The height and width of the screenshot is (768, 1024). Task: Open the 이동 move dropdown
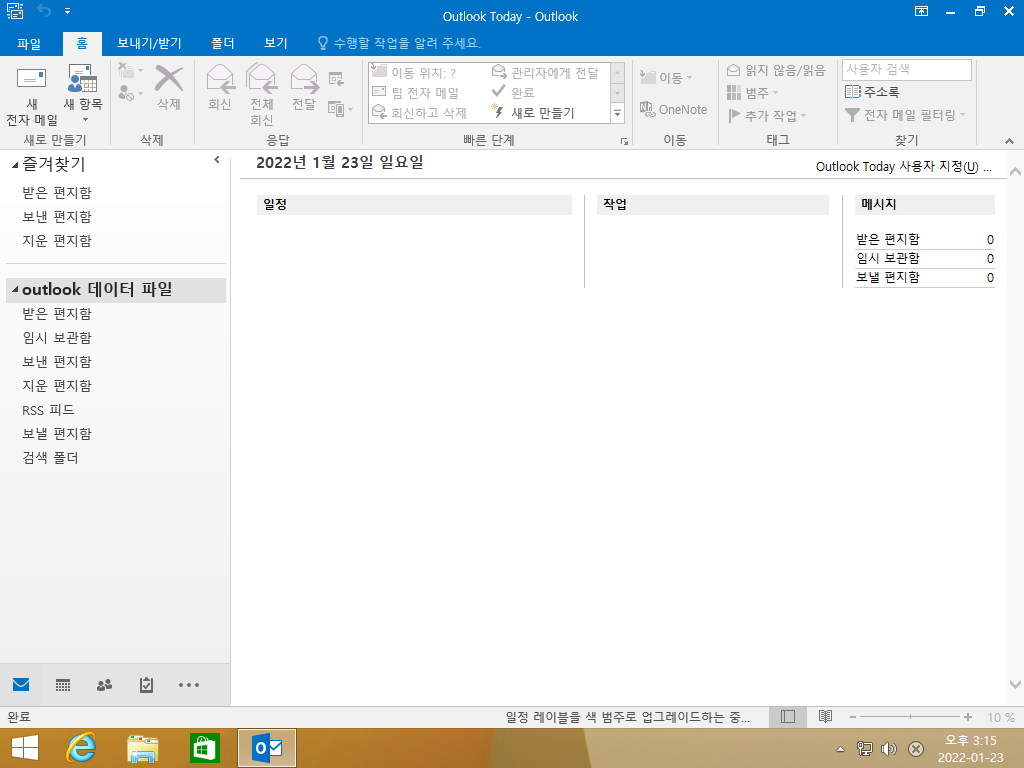(665, 78)
